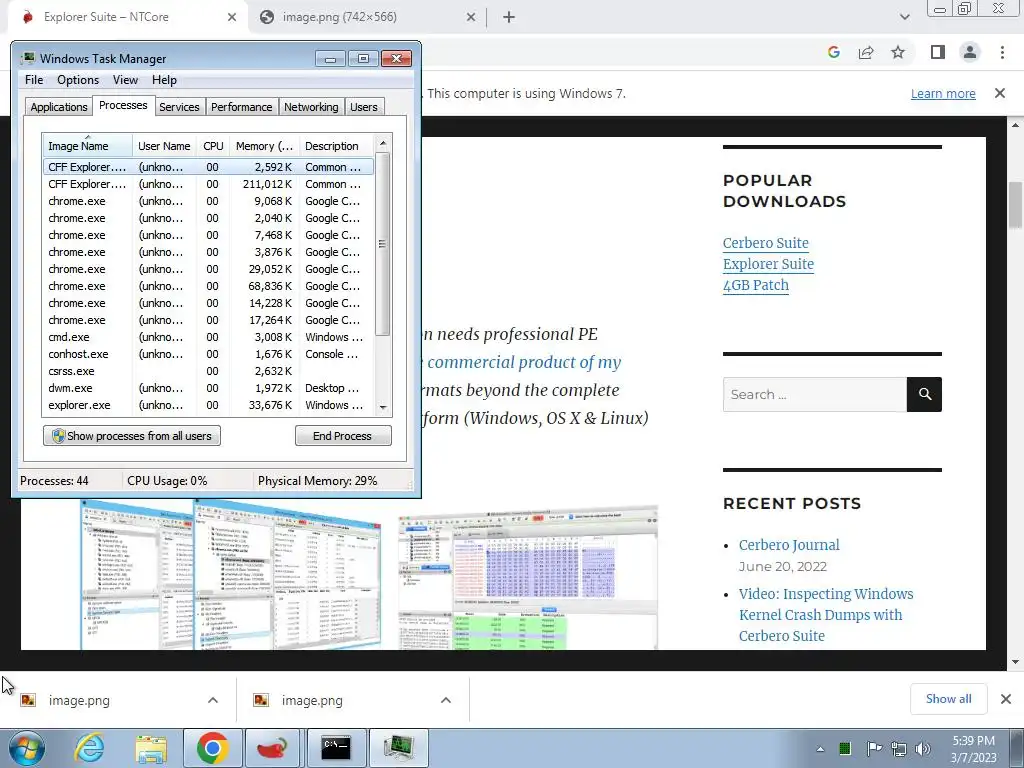Switch to the Performance tab
The height and width of the screenshot is (768, 1024).
point(242,107)
